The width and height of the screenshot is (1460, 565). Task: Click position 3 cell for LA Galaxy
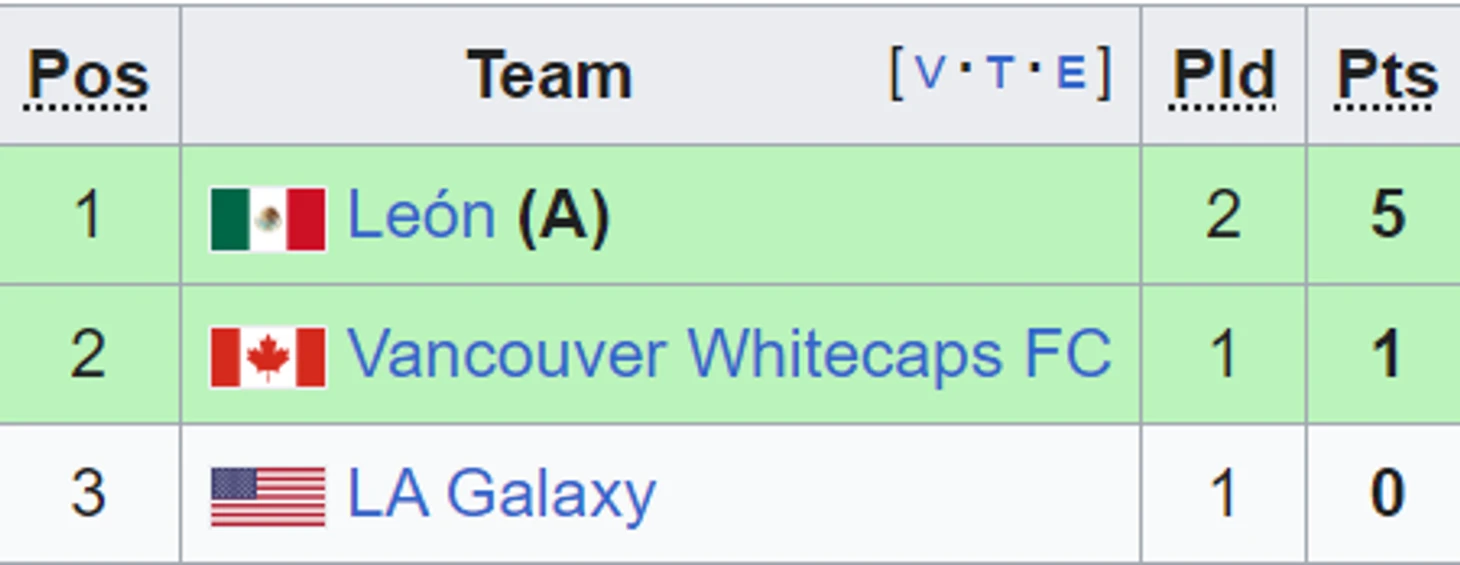(x=90, y=494)
